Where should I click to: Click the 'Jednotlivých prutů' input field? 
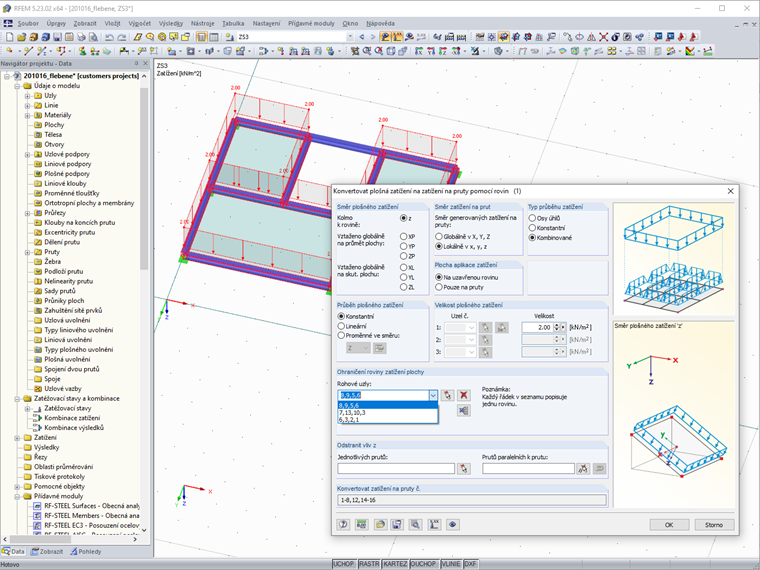coord(396,469)
